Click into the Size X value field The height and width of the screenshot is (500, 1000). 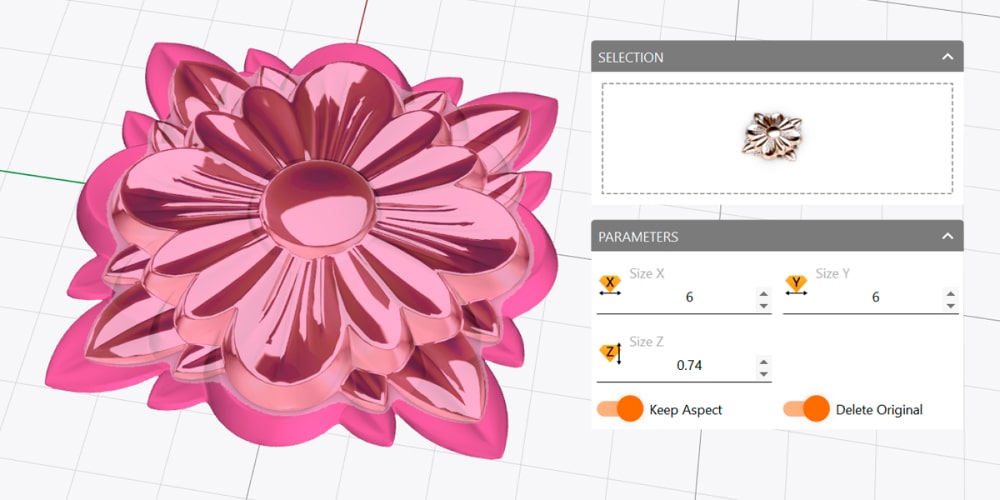click(x=689, y=298)
